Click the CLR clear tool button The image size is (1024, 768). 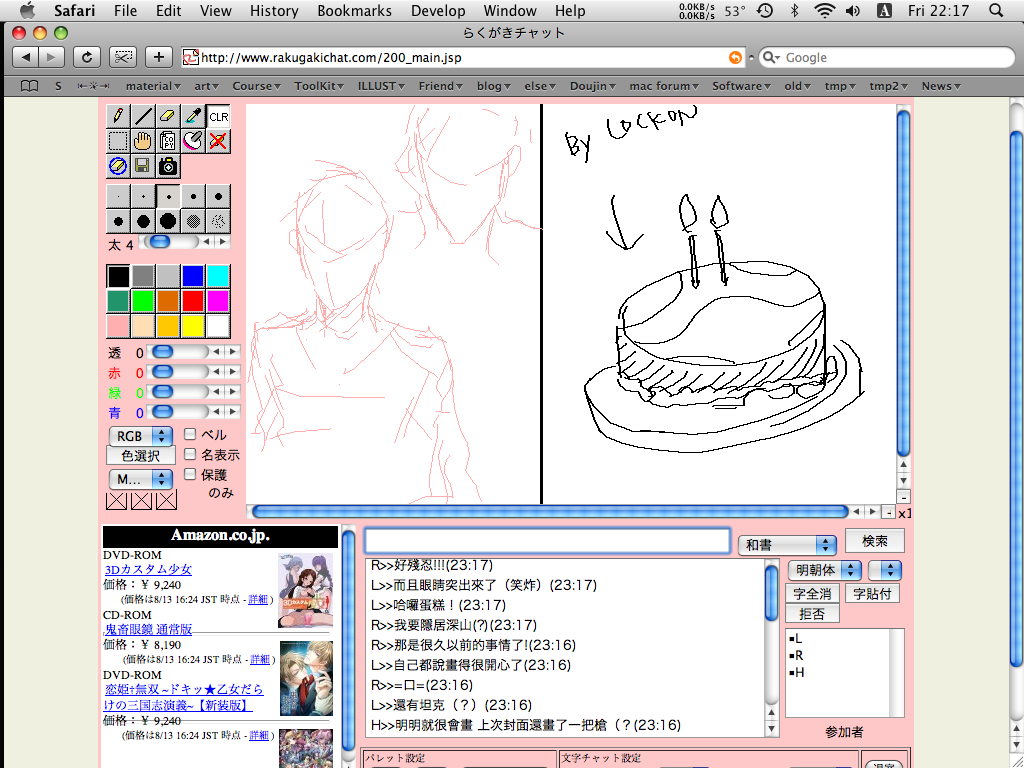point(218,116)
